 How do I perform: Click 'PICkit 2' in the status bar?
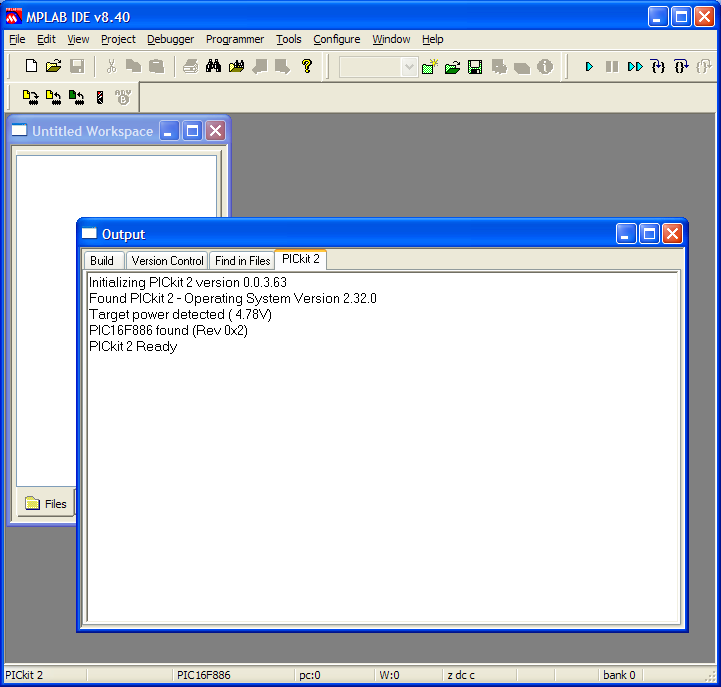click(24, 675)
